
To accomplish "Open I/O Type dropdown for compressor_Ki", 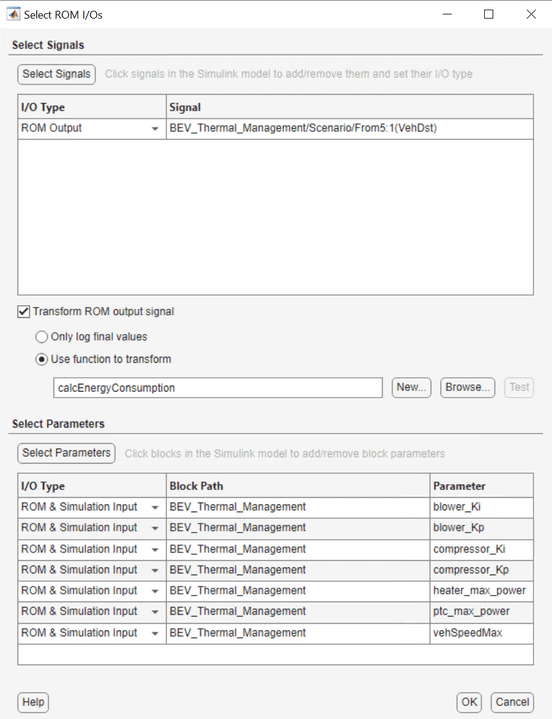I will tap(155, 549).
